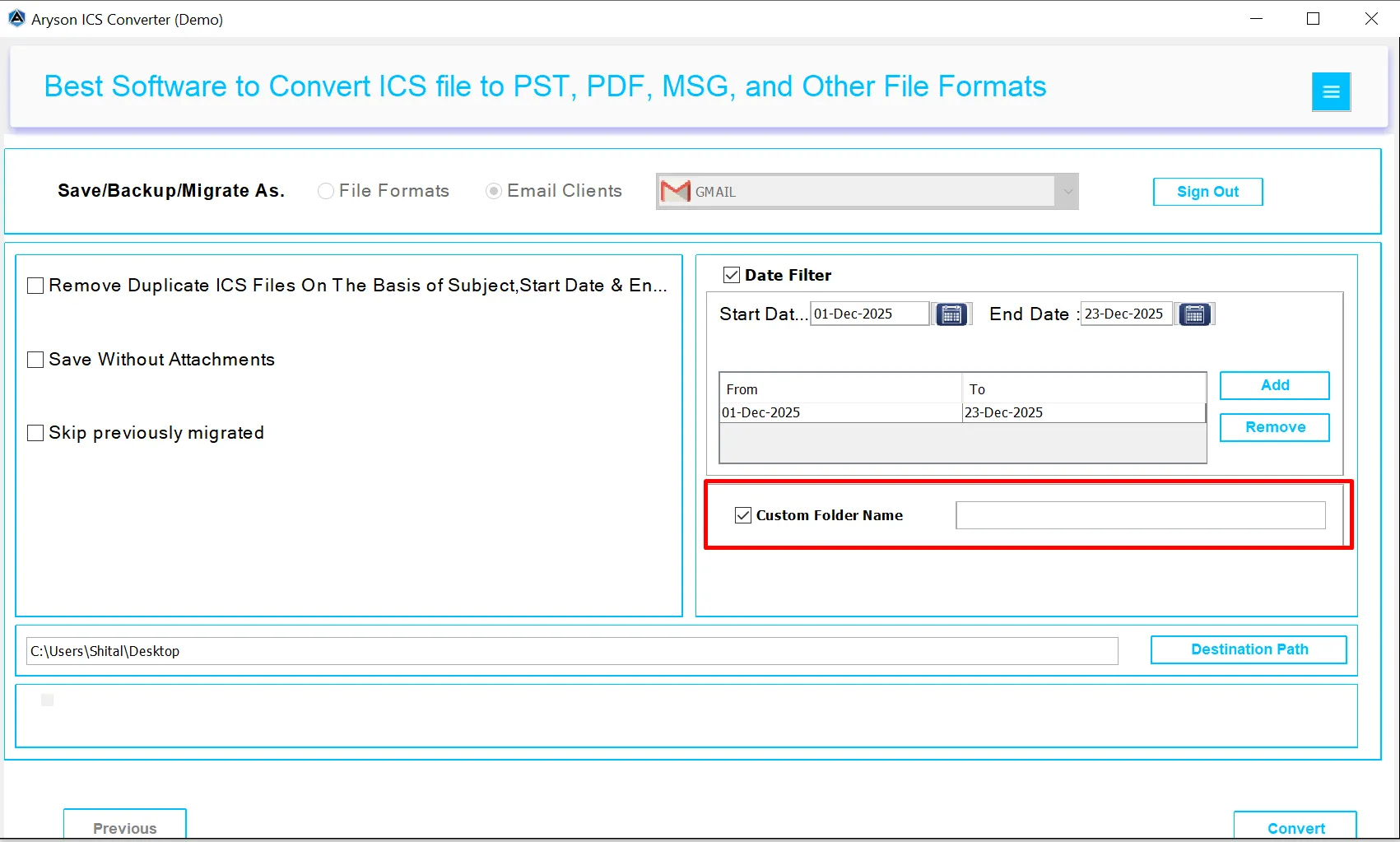Enable the Date Filter checkbox
Screen dimensions: 1400x842
(731, 275)
